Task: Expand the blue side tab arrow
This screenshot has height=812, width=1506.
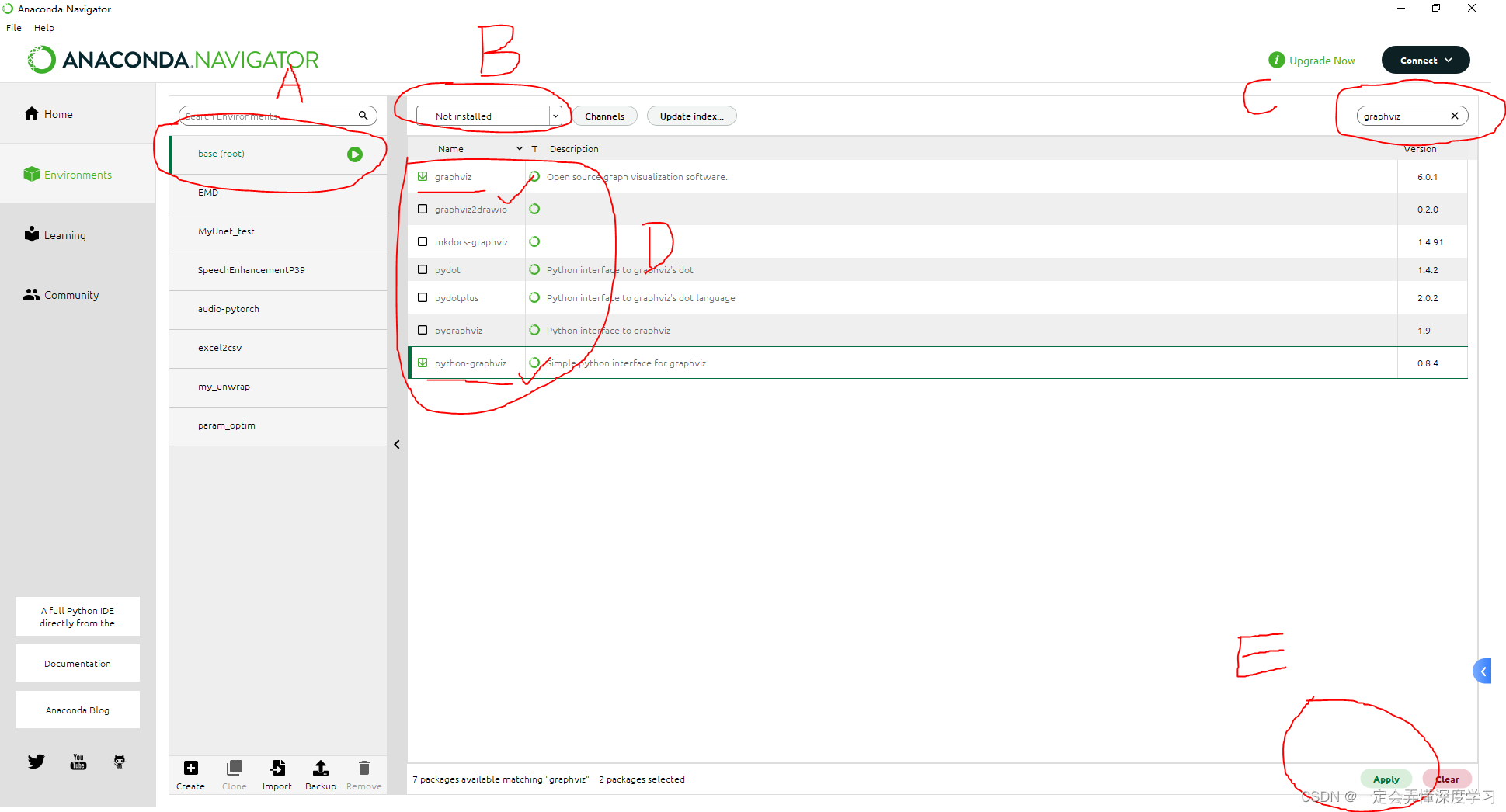Action: pyautogui.click(x=1483, y=671)
